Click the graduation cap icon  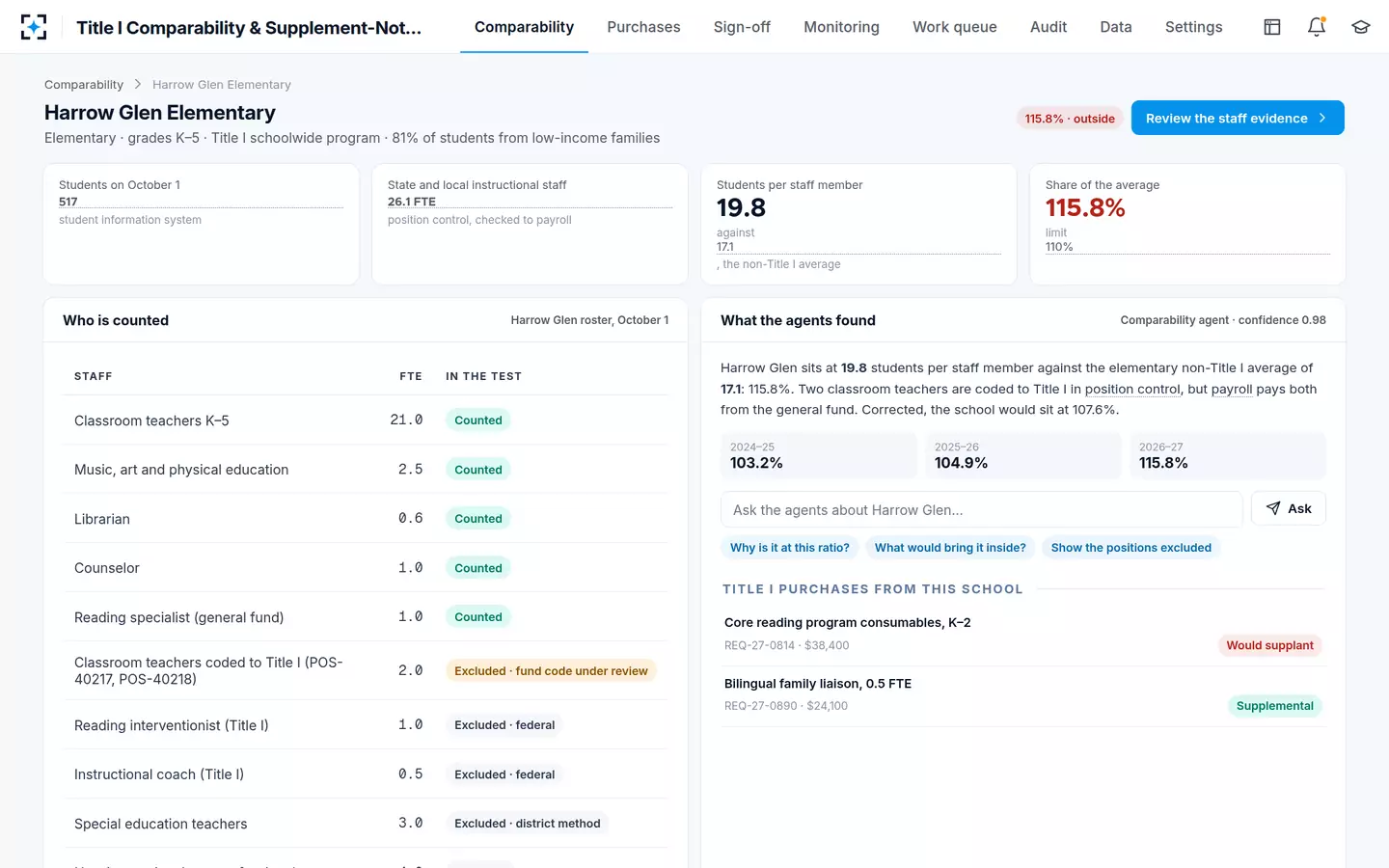pyautogui.click(x=1361, y=27)
